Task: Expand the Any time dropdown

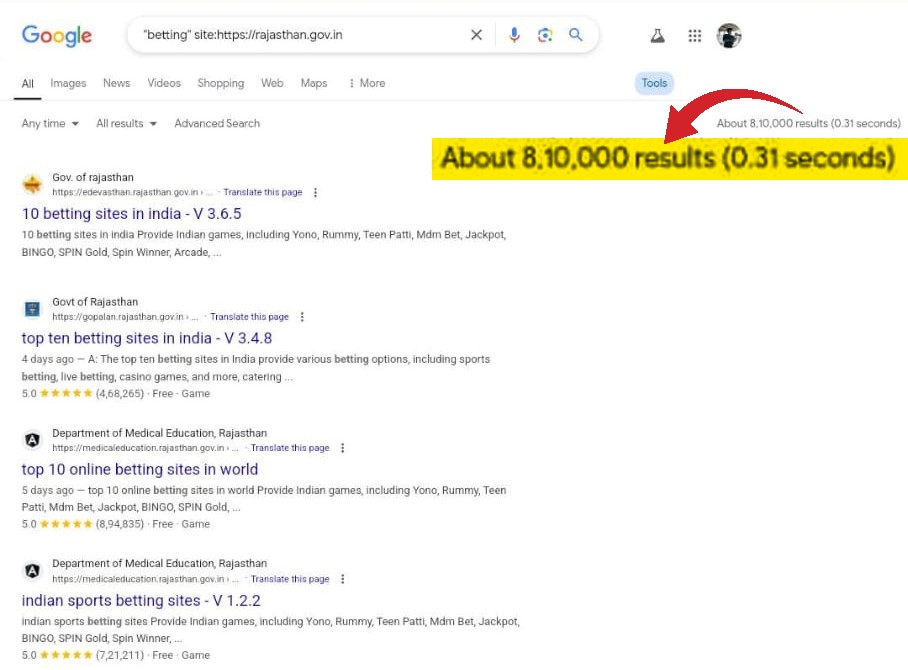Action: coord(50,124)
